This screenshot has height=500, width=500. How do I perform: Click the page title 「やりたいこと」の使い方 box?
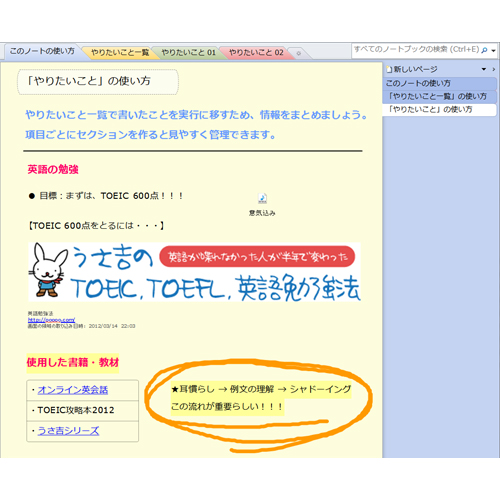(98, 82)
